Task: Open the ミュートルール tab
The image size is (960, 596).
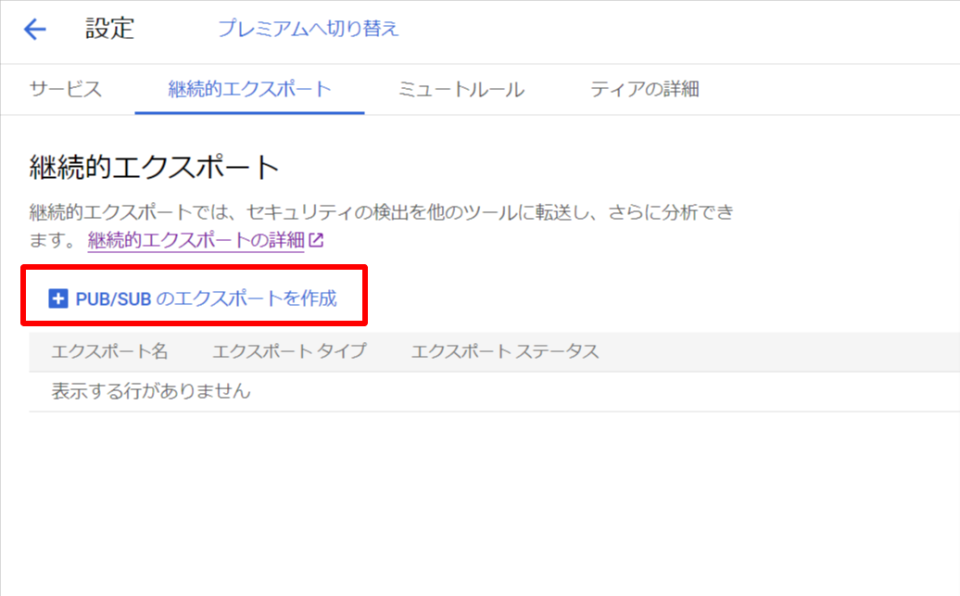Action: tap(460, 88)
